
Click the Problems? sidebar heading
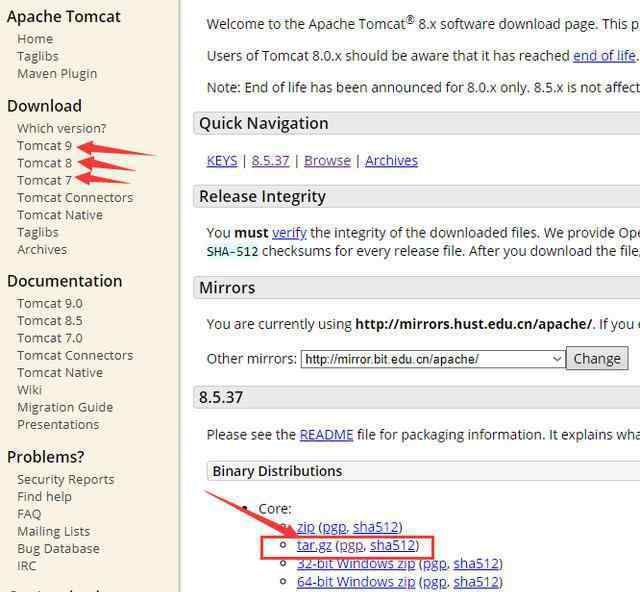(x=46, y=457)
